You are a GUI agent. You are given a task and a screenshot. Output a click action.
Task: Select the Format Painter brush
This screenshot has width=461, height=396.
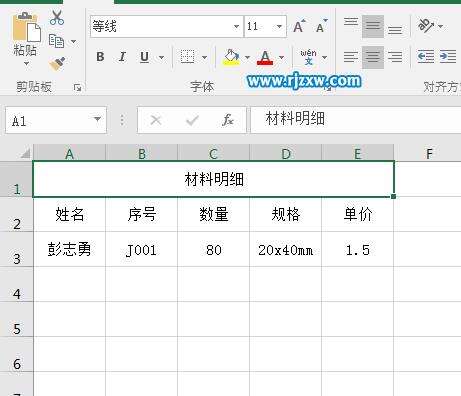click(57, 64)
